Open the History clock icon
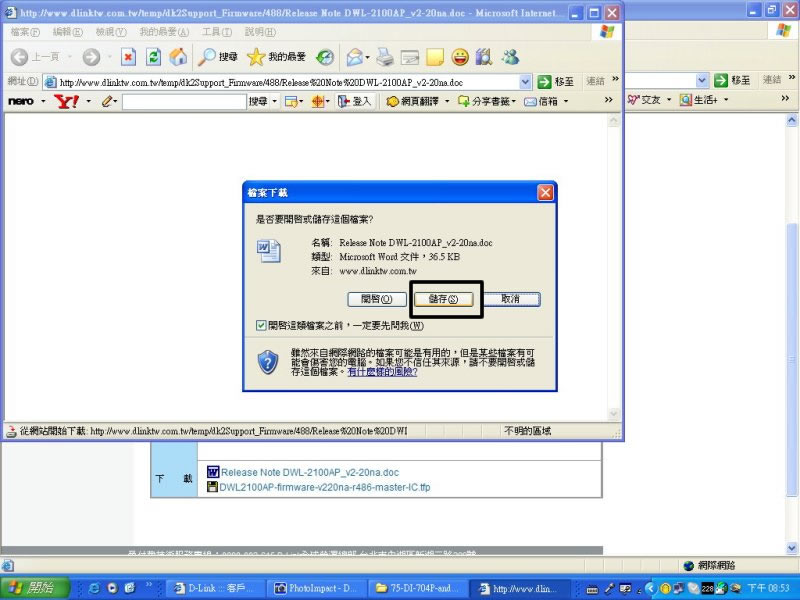Screen dimensions: 800x600 click(325, 57)
